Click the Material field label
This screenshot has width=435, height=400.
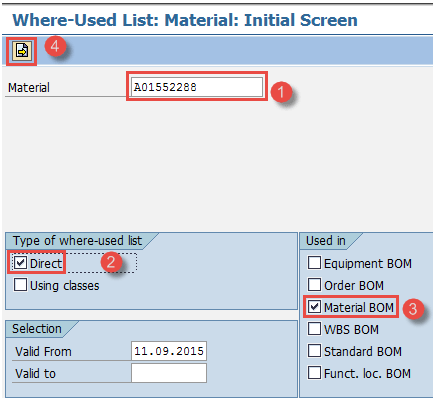(x=29, y=88)
